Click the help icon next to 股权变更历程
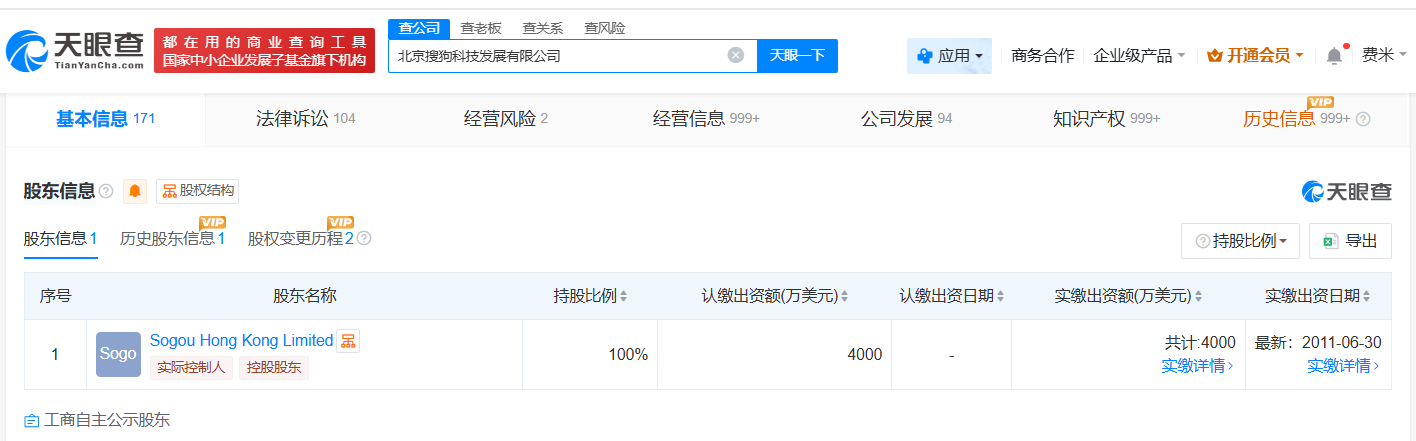Viewport: 1416px width, 441px height. (x=364, y=239)
